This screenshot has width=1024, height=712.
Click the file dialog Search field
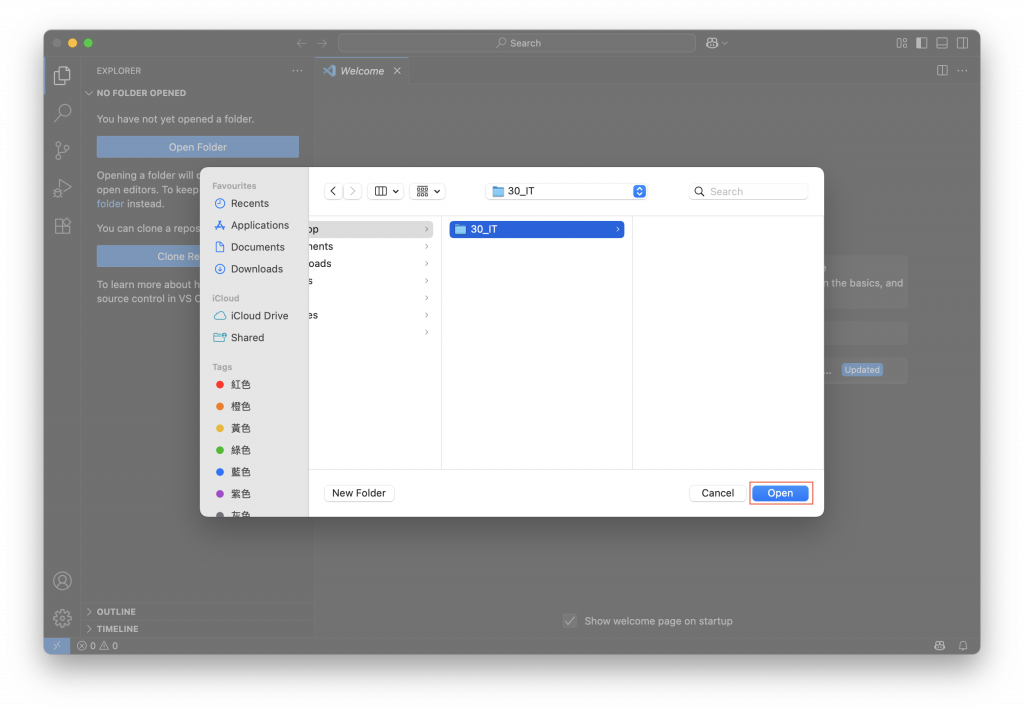point(748,191)
